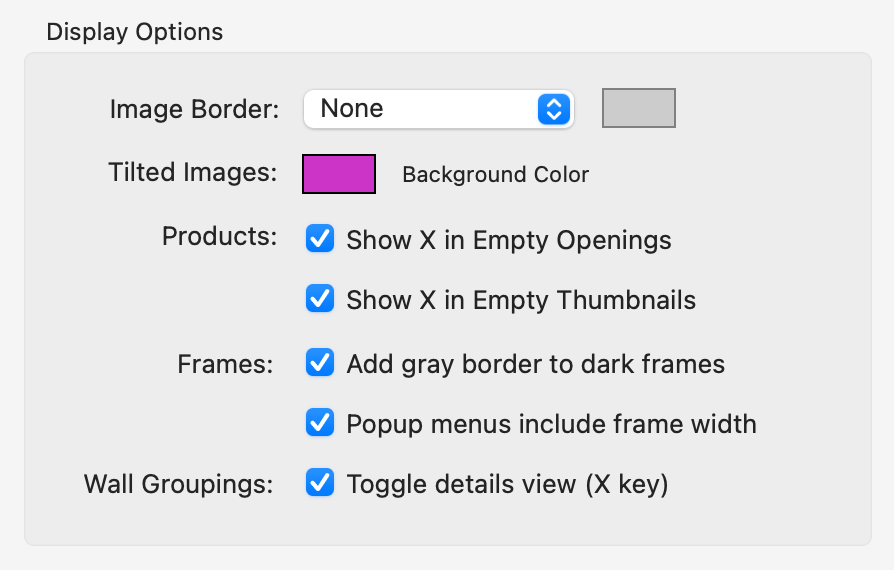Click the blue chevron arrows beside None
The image size is (894, 570).
[x=553, y=109]
